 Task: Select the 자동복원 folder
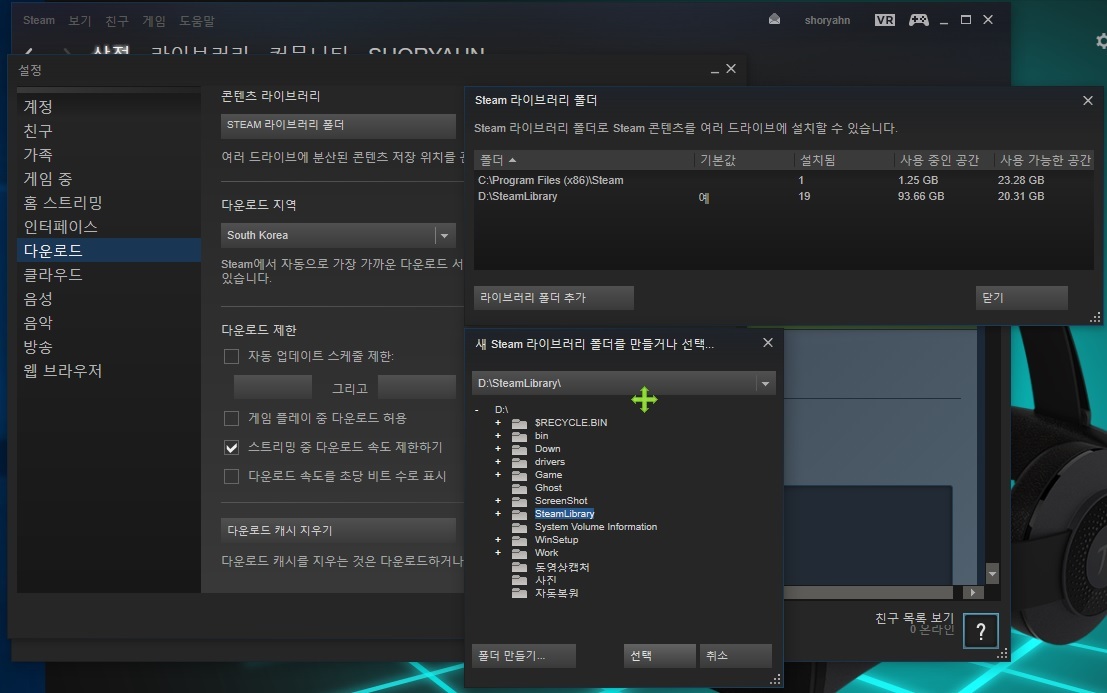556,593
